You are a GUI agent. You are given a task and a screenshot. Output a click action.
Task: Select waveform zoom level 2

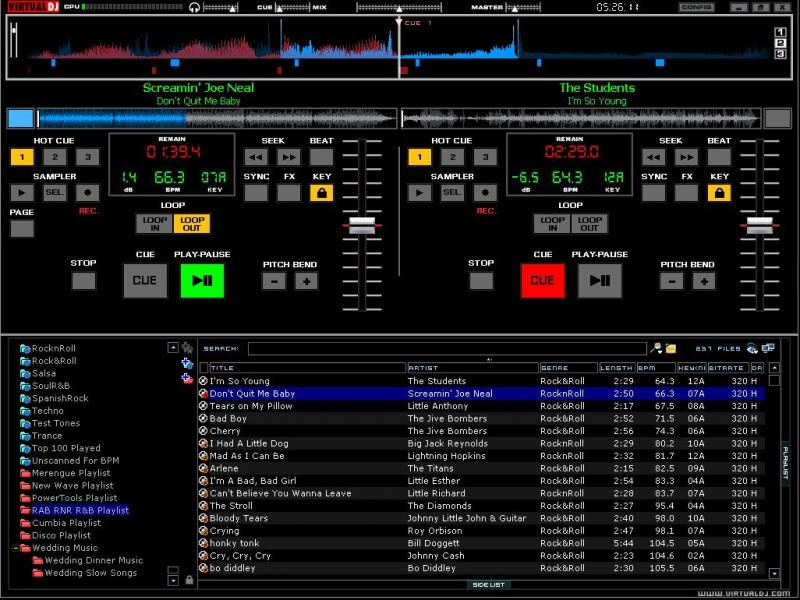click(x=780, y=43)
